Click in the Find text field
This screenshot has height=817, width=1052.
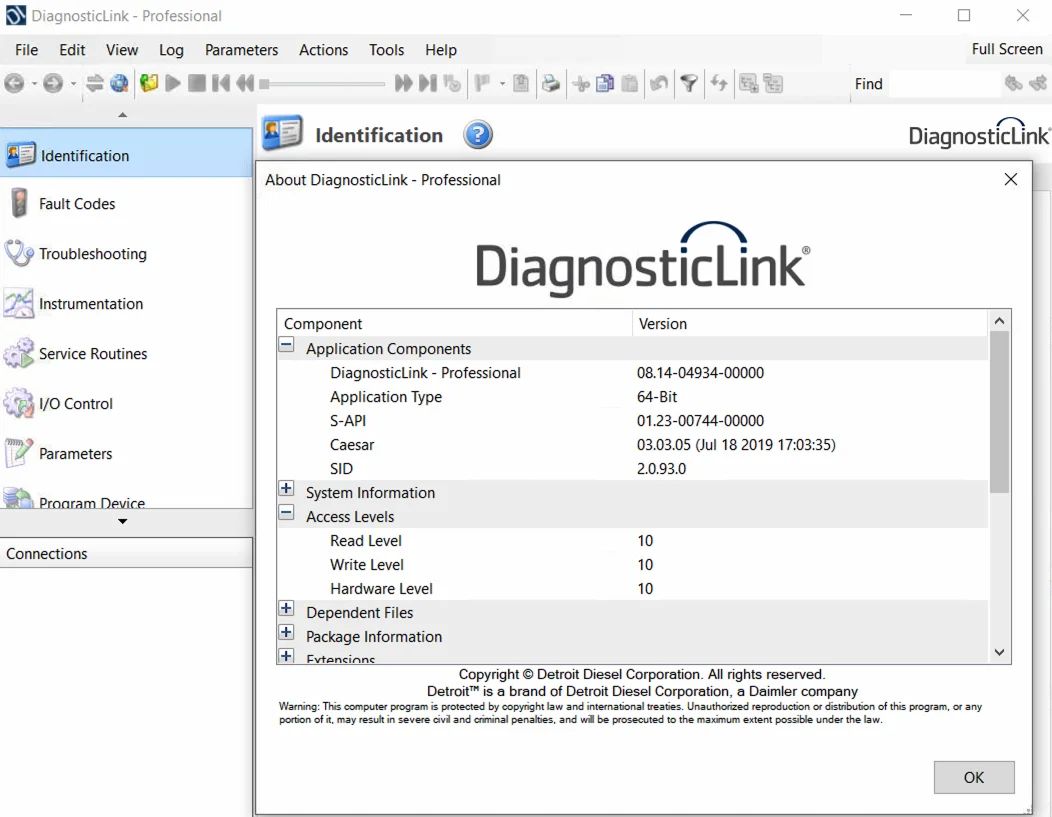943,84
